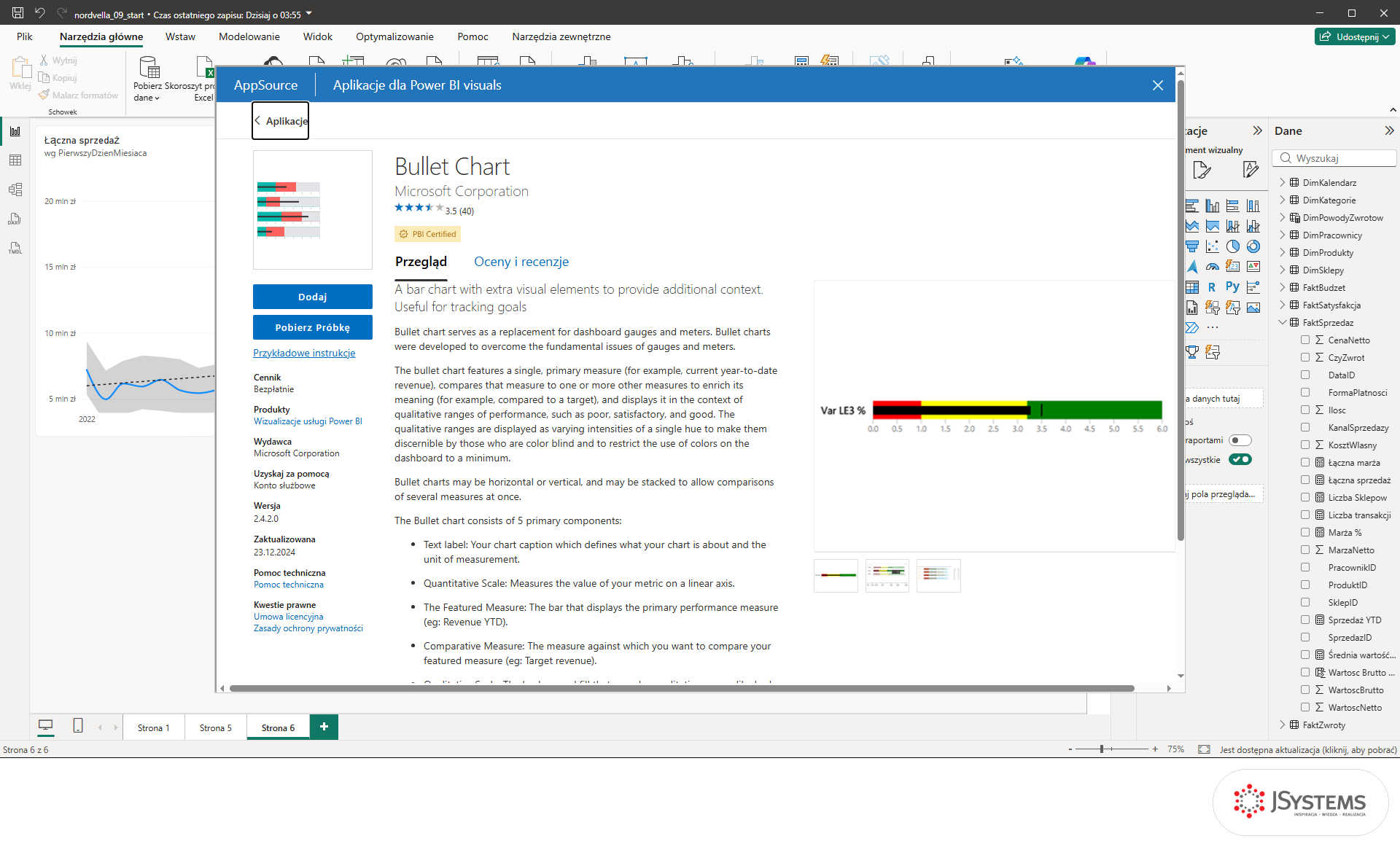The height and width of the screenshot is (847, 1400).
Task: Expand the DimKategorie table
Action: pos(1283,200)
